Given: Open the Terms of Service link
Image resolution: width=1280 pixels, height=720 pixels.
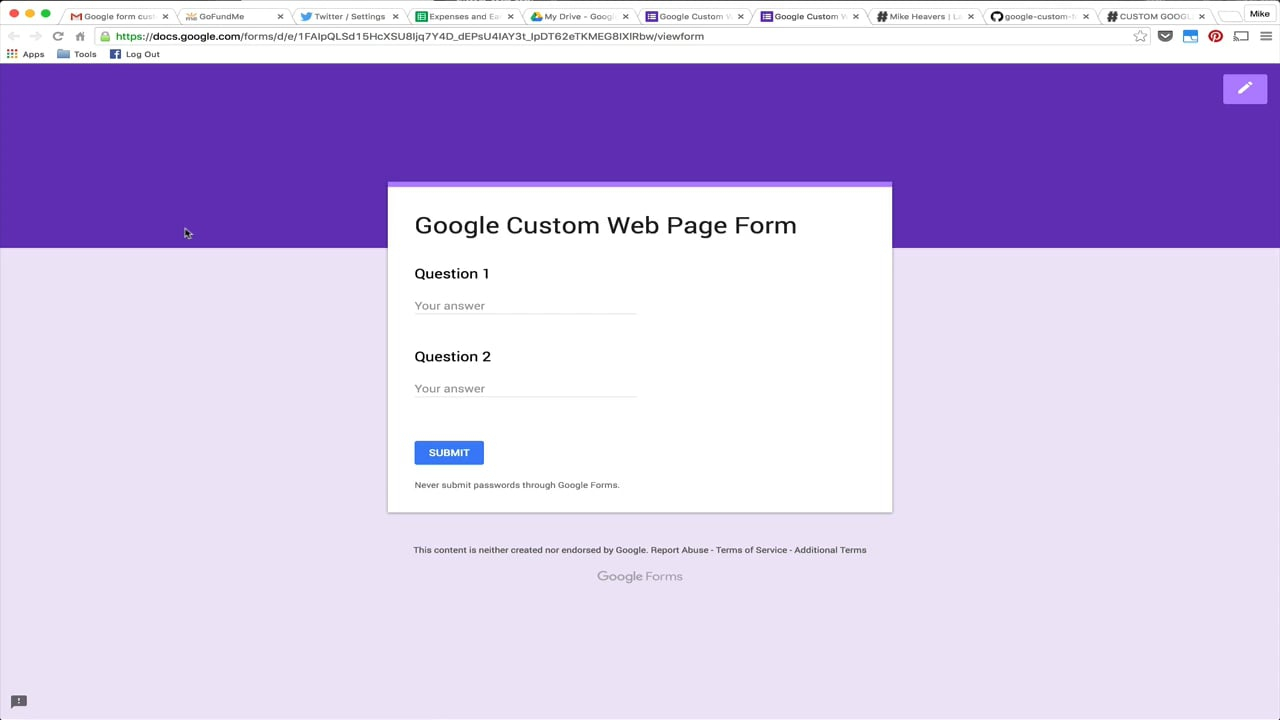Looking at the screenshot, I should point(751,550).
